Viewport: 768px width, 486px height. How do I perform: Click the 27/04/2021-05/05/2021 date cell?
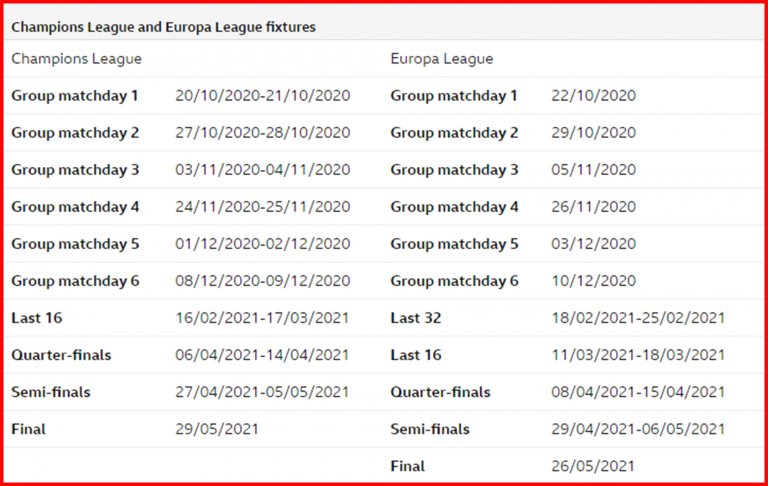click(x=262, y=392)
